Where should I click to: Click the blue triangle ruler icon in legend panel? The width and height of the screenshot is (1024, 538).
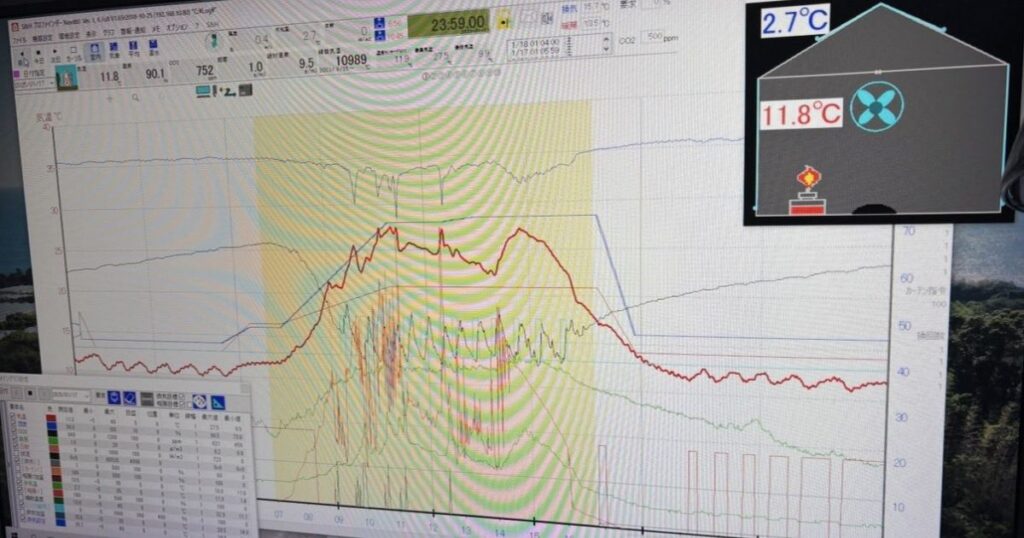click(217, 402)
